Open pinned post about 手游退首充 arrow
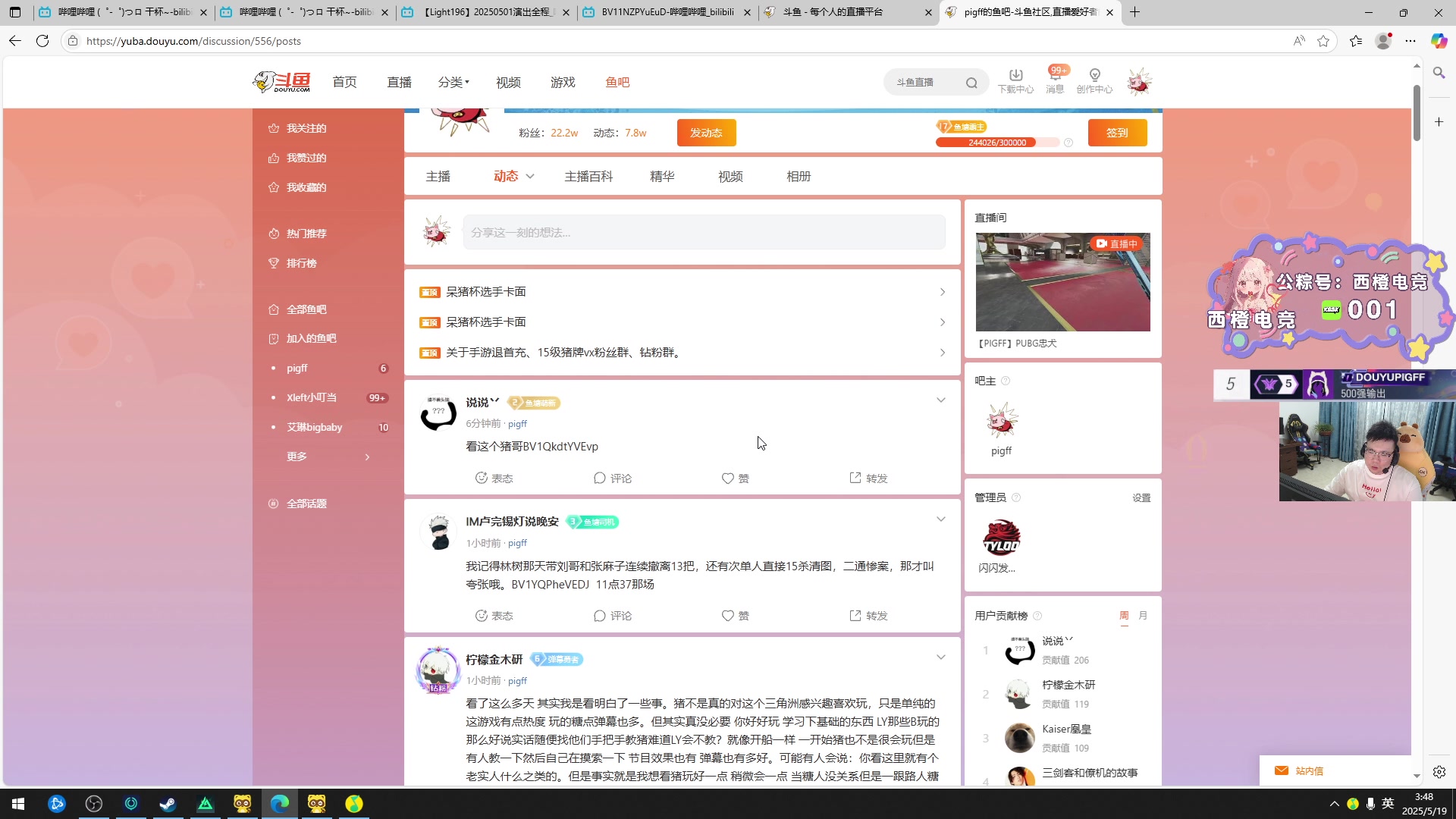1456x819 pixels. click(943, 353)
